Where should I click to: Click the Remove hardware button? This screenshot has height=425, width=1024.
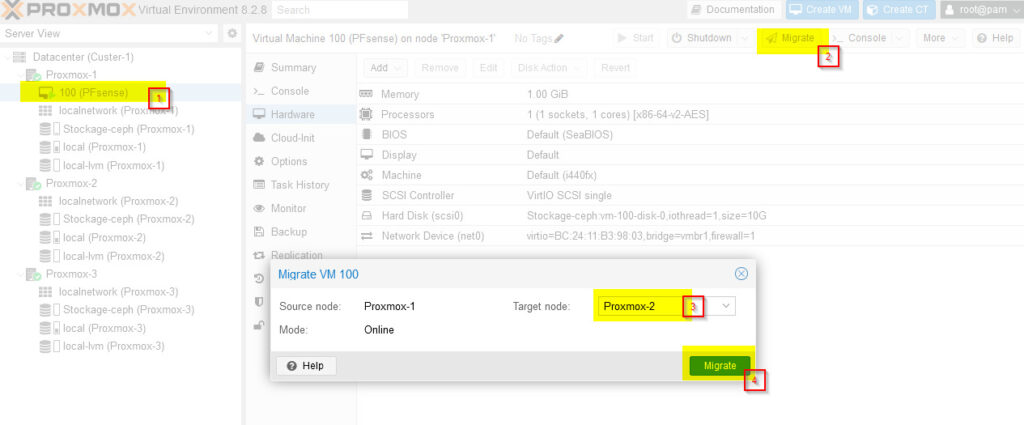click(440, 67)
